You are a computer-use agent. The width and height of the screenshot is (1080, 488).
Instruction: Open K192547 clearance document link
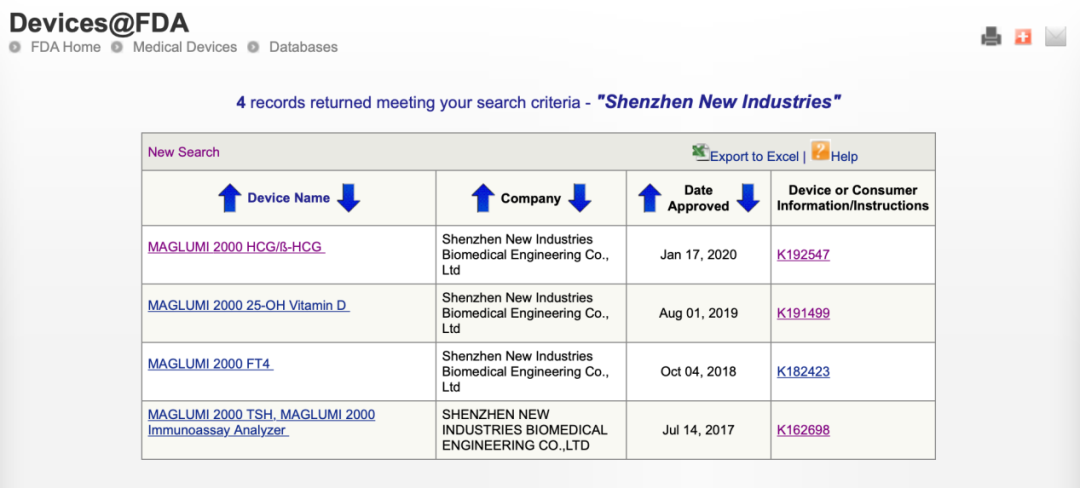point(803,255)
